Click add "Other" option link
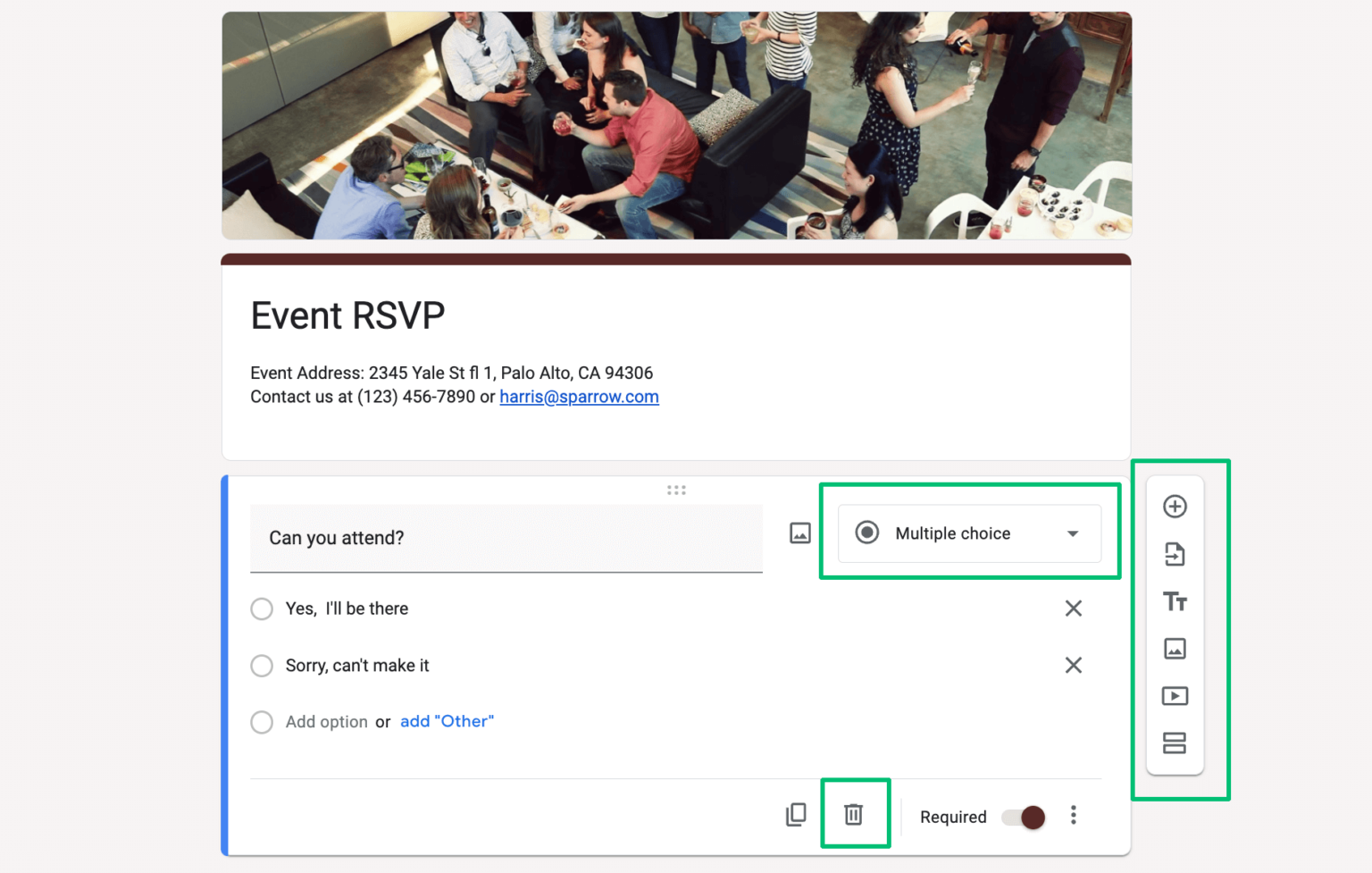This screenshot has height=873, width=1372. click(x=447, y=721)
